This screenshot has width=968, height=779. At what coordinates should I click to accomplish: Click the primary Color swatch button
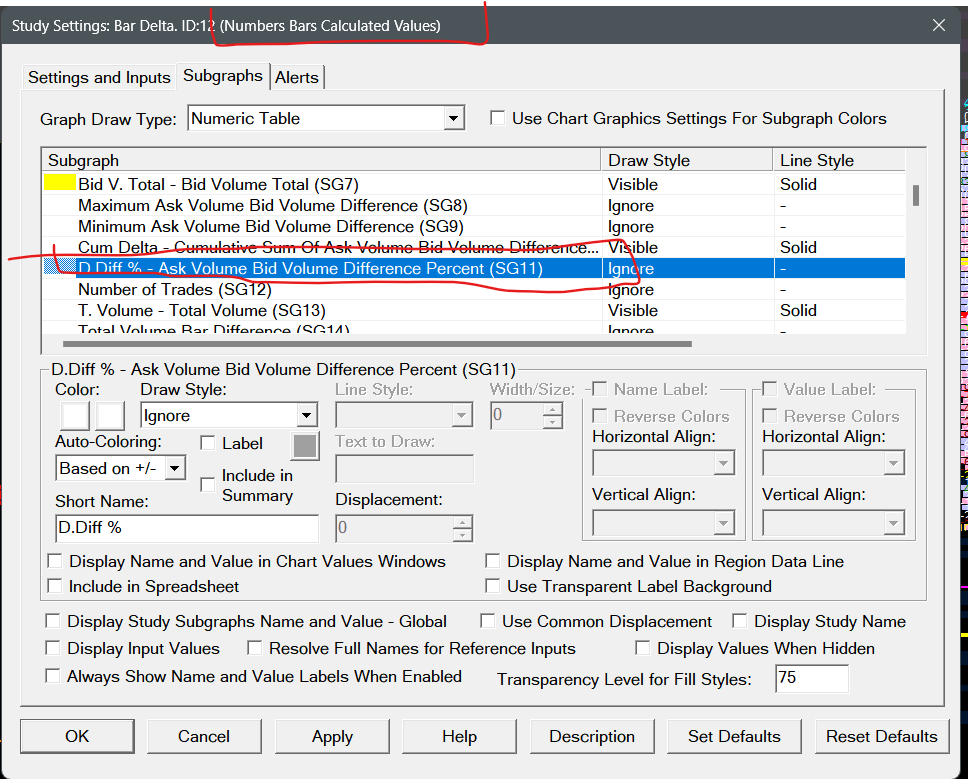click(75, 416)
